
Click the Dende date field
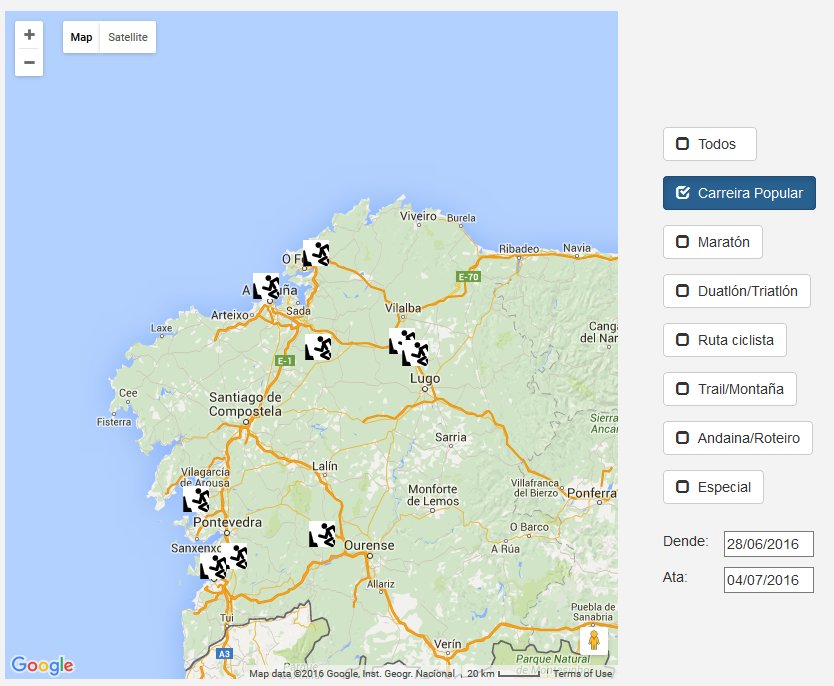click(x=769, y=544)
